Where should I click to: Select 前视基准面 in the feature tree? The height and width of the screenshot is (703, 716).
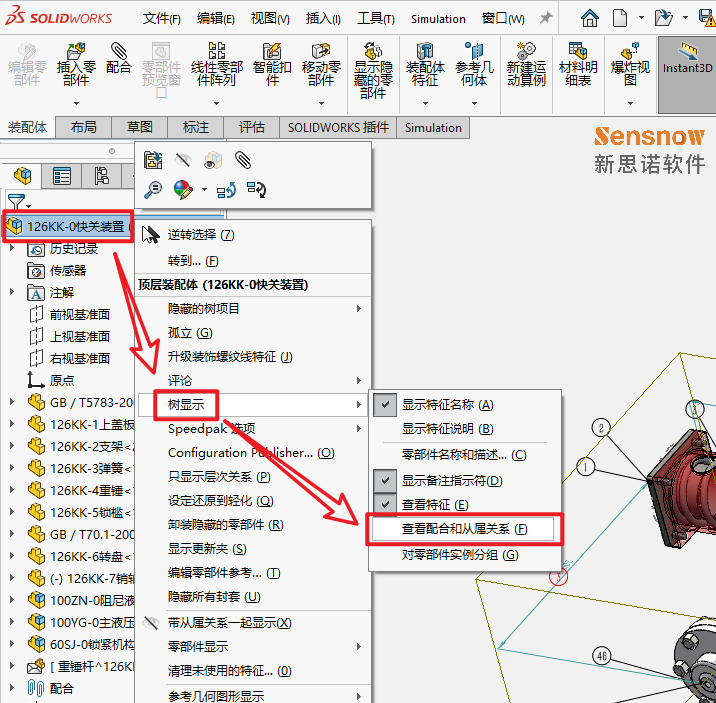[80, 315]
